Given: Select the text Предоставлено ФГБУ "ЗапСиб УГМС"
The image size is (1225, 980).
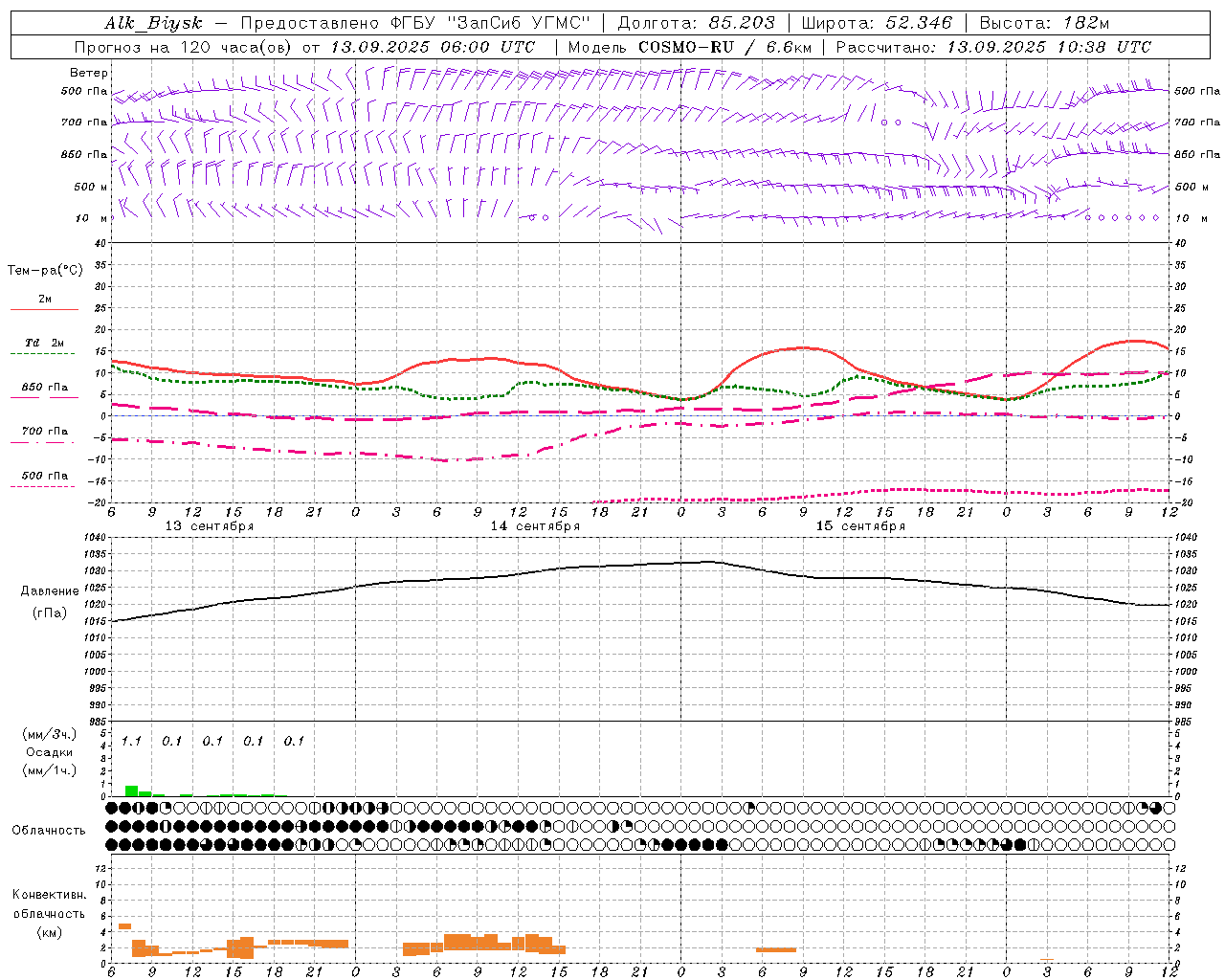Looking at the screenshot, I should pos(415,24).
